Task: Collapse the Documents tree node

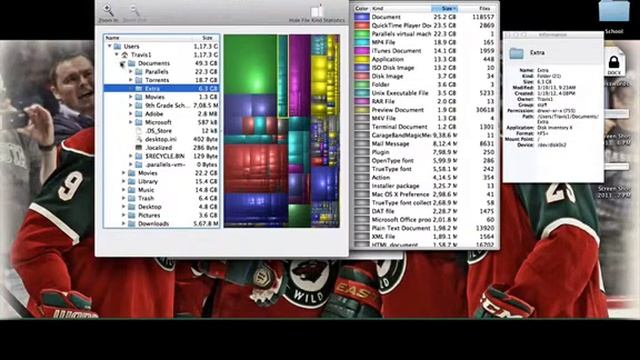Action: tap(122, 63)
